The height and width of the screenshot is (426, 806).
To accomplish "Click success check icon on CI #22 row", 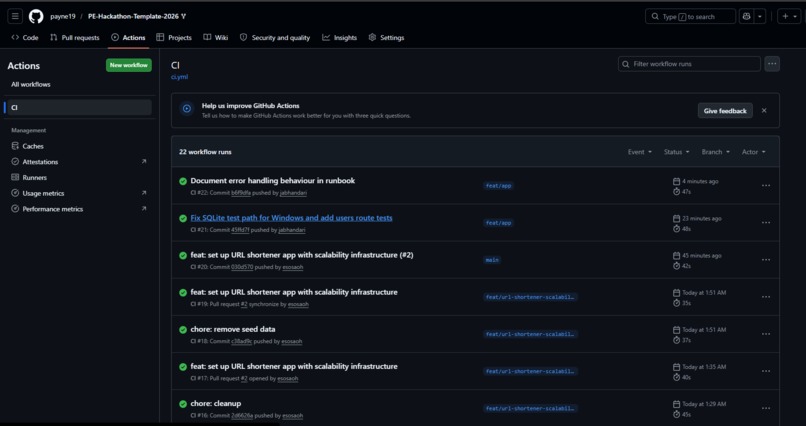I will (x=182, y=181).
